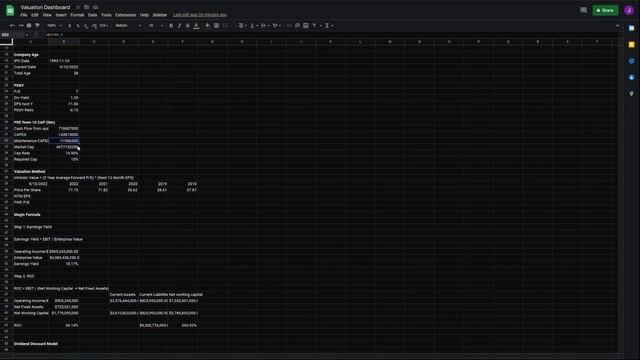Image resolution: width=640 pixels, height=360 pixels.
Task: Open the Data menu
Action: 92,15
